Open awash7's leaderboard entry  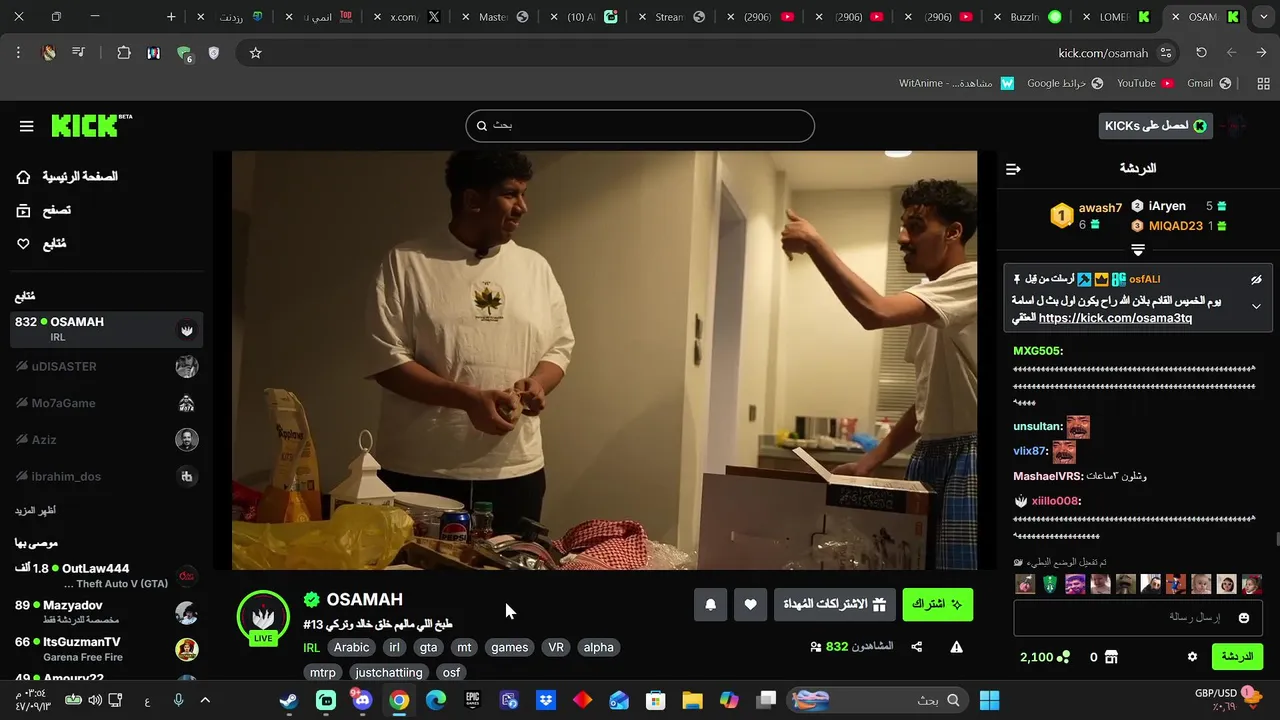[x=1086, y=215]
